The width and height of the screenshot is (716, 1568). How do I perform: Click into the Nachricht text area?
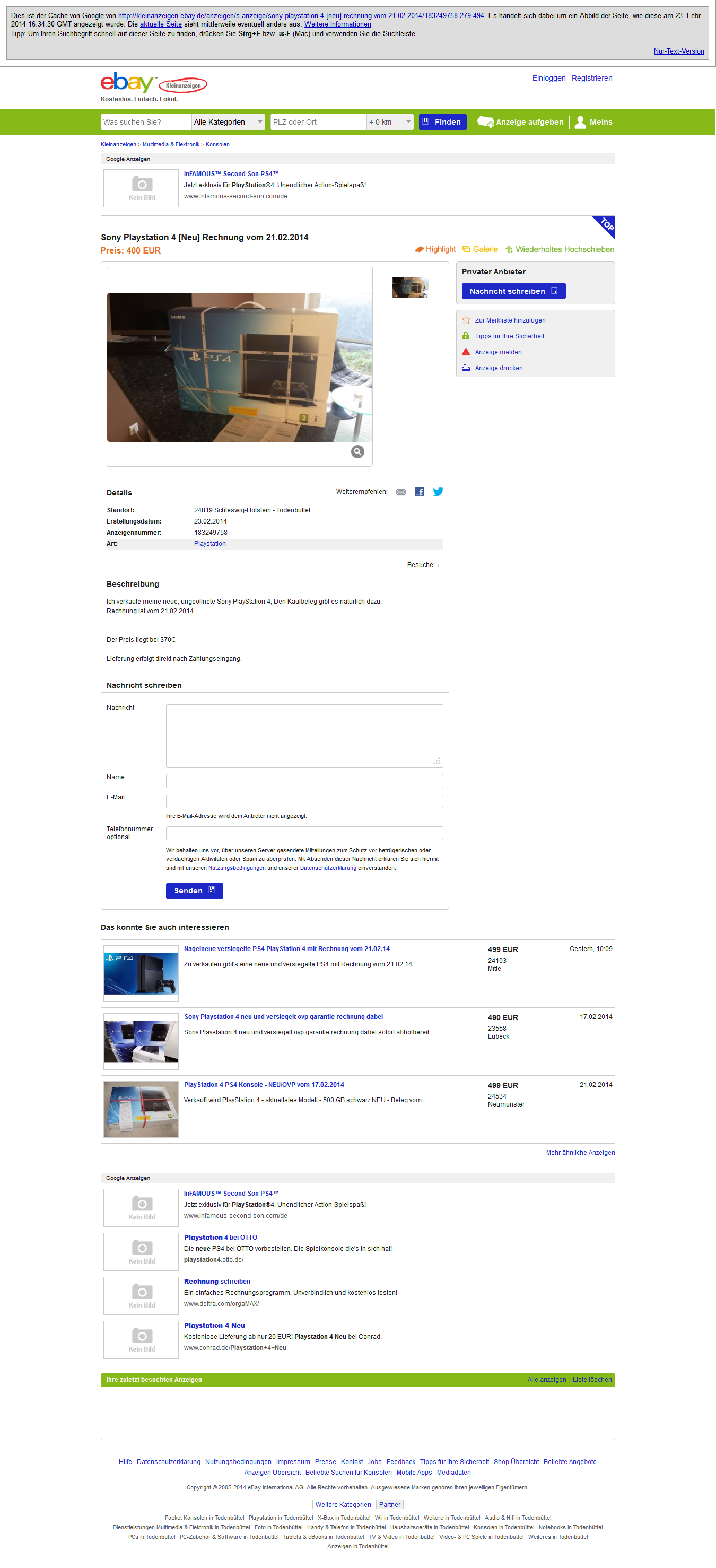[x=304, y=736]
